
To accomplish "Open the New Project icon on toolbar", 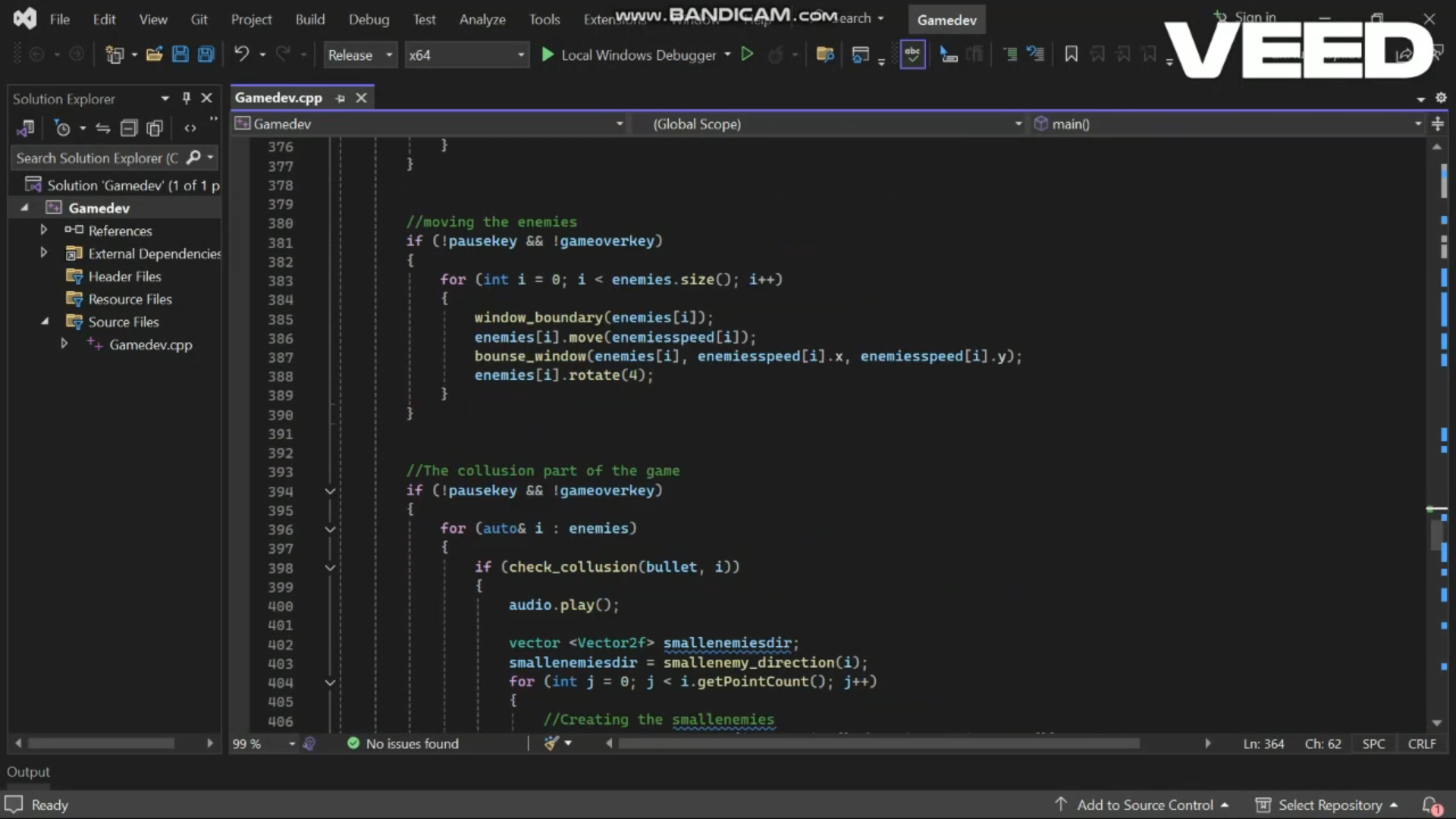I will (x=116, y=54).
